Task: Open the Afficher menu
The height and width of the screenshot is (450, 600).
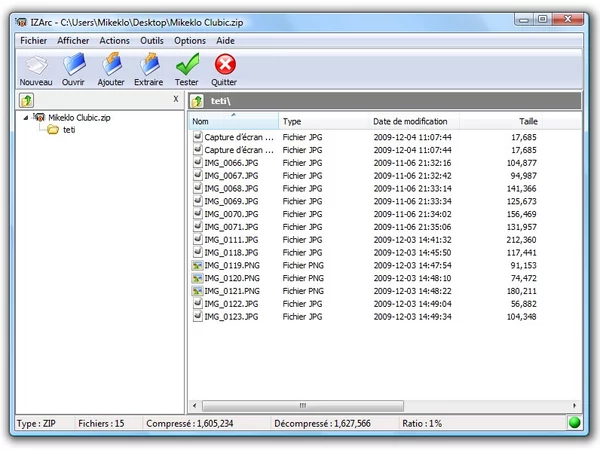Action: click(73, 41)
